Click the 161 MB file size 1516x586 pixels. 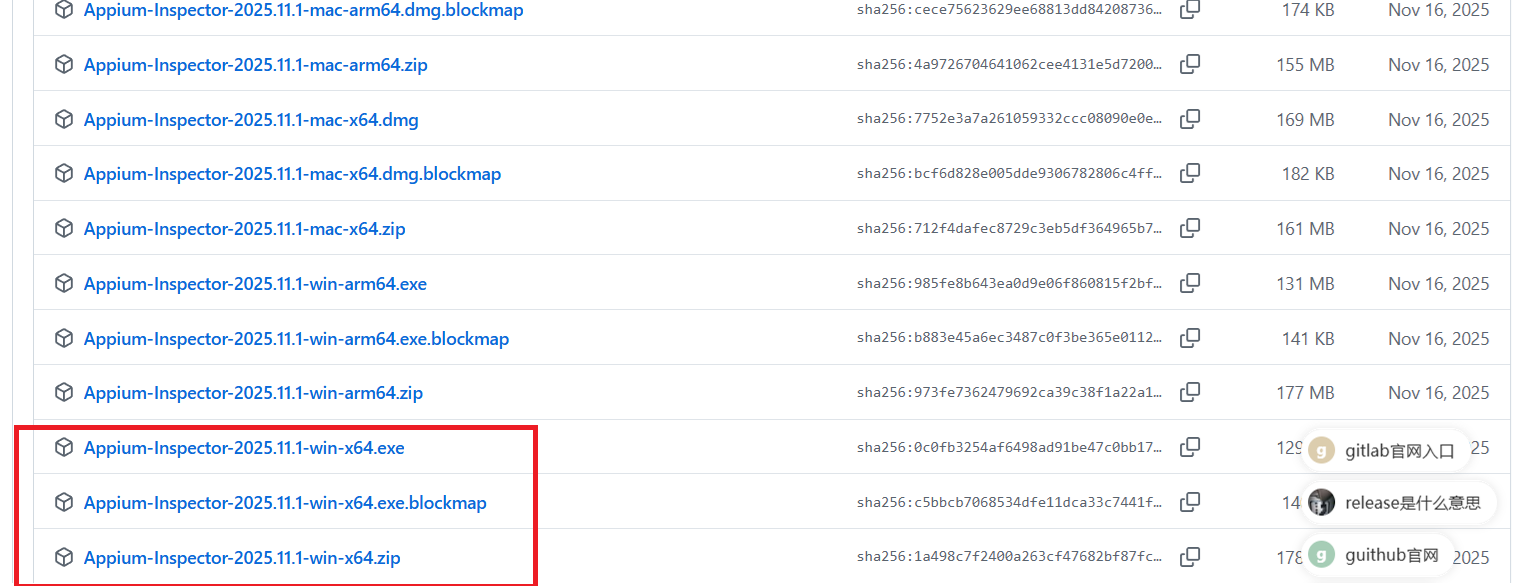point(1305,228)
